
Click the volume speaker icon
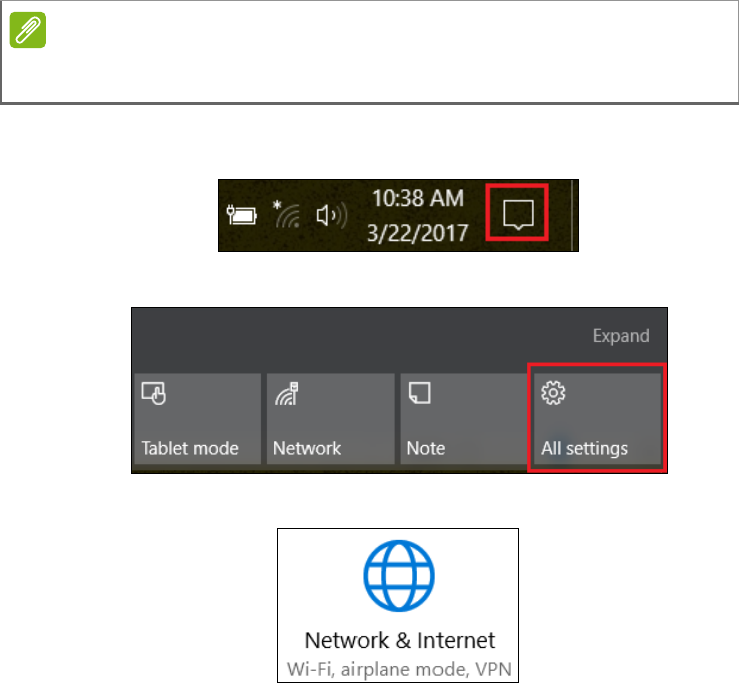click(331, 215)
